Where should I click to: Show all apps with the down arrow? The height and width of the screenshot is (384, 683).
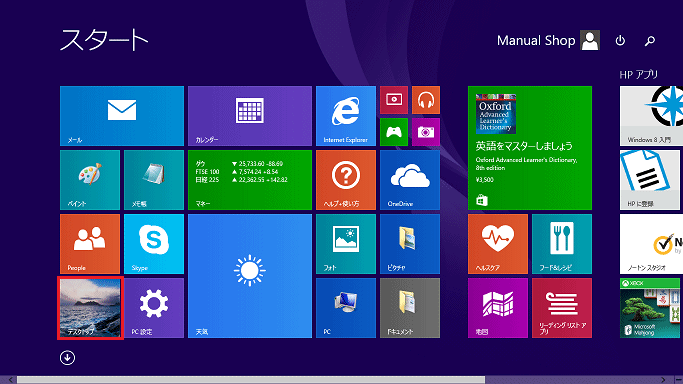(67, 358)
